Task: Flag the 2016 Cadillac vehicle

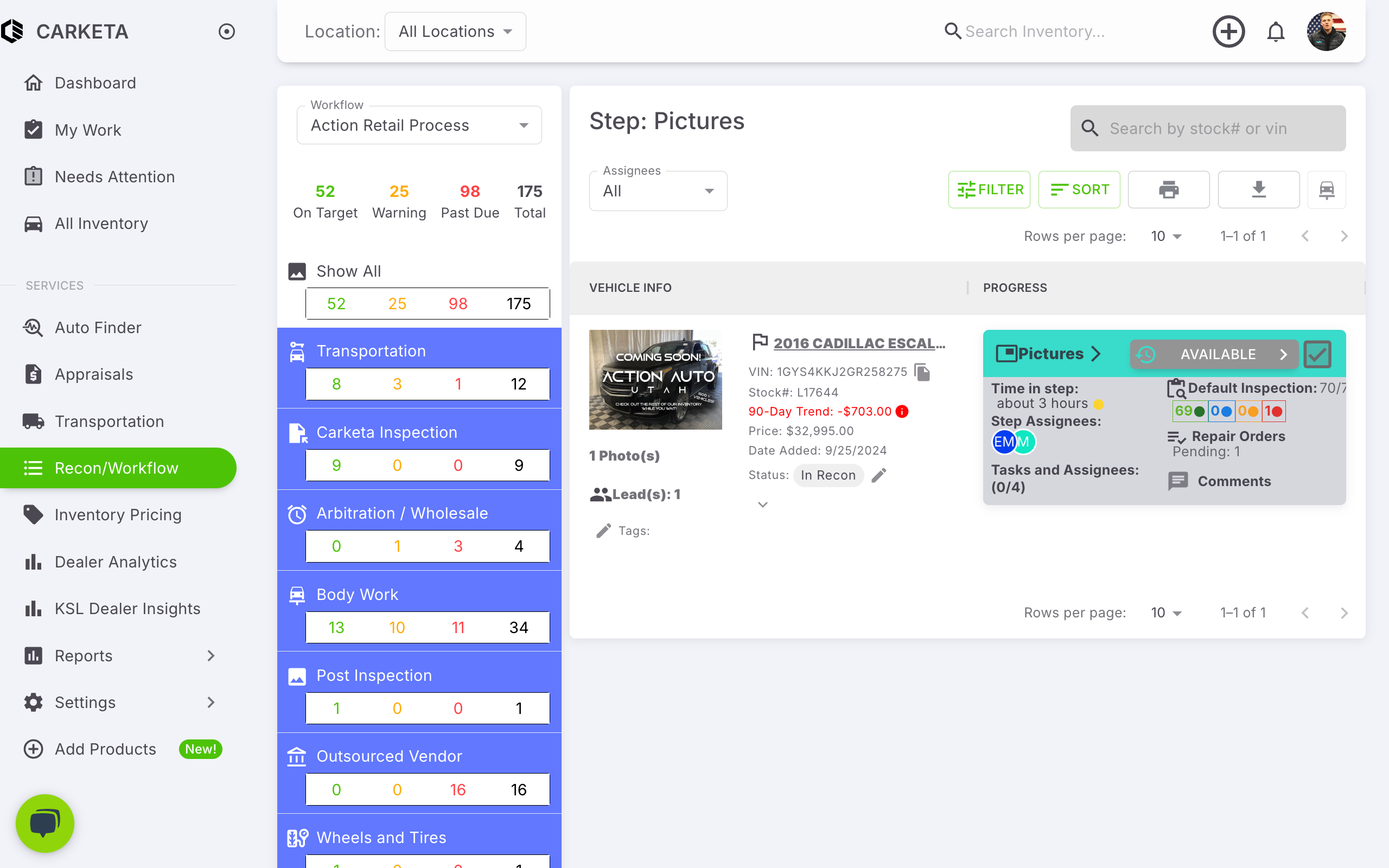Action: [x=760, y=342]
